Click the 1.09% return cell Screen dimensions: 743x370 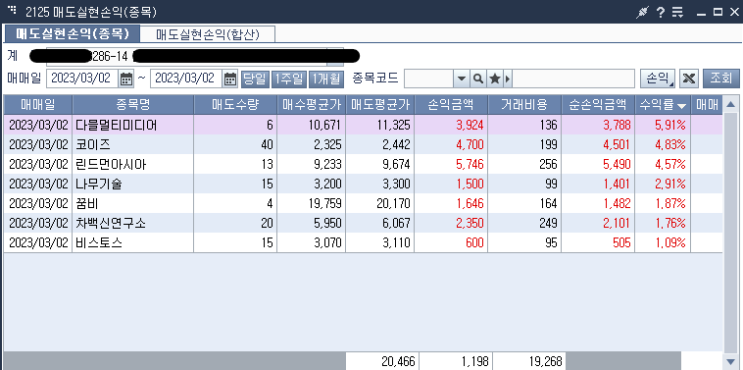coord(662,243)
